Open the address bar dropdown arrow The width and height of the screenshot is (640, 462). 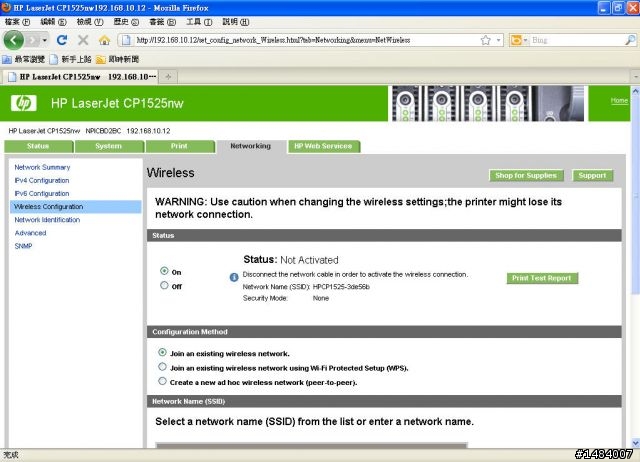[498, 40]
